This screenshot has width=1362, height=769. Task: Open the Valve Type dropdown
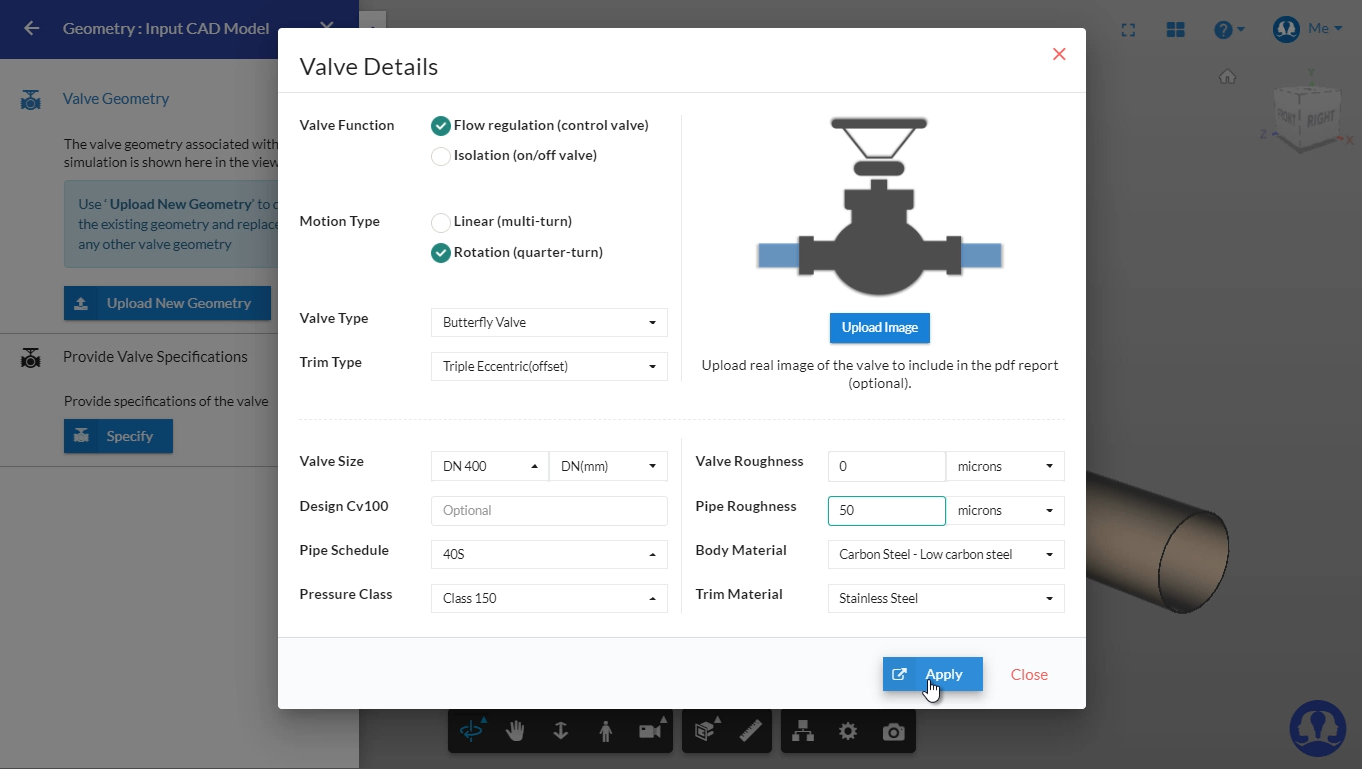(x=549, y=322)
